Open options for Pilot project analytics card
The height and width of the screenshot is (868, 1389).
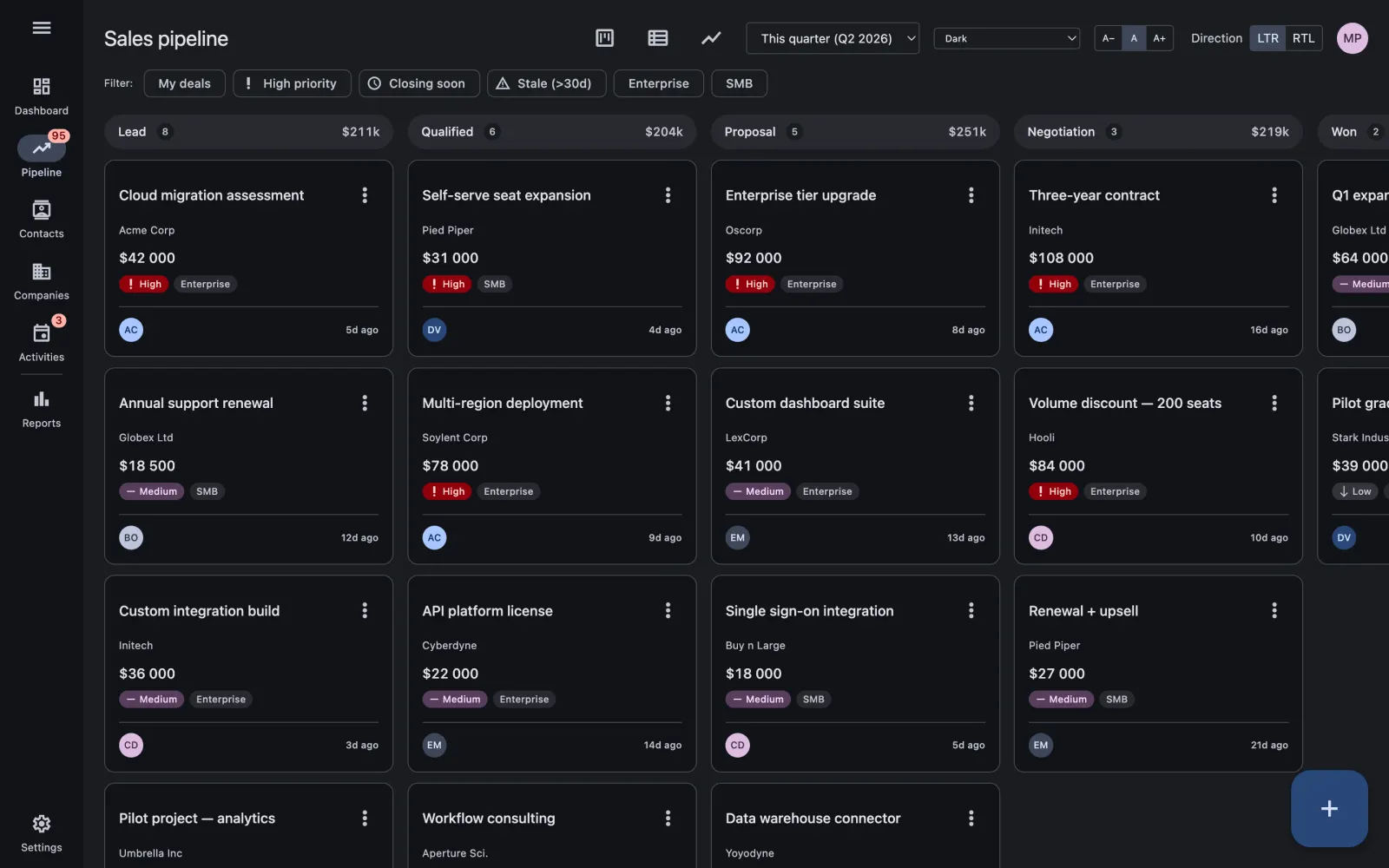pos(365,819)
